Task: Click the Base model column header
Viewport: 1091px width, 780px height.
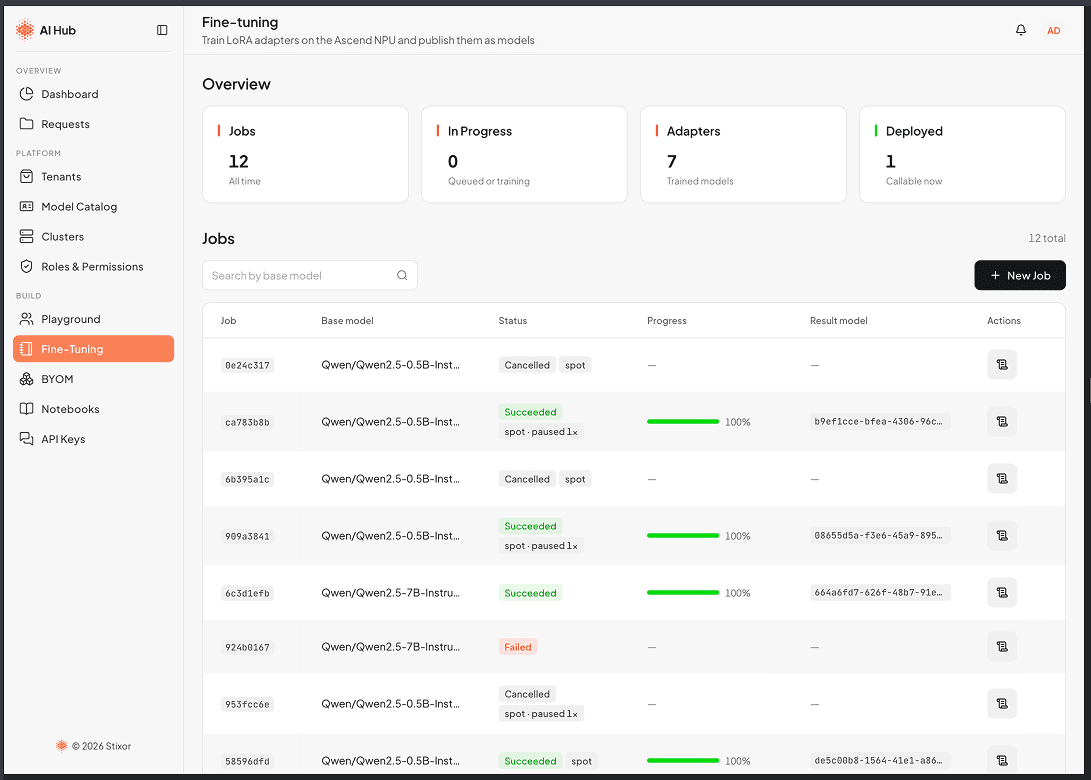Action: (x=347, y=321)
